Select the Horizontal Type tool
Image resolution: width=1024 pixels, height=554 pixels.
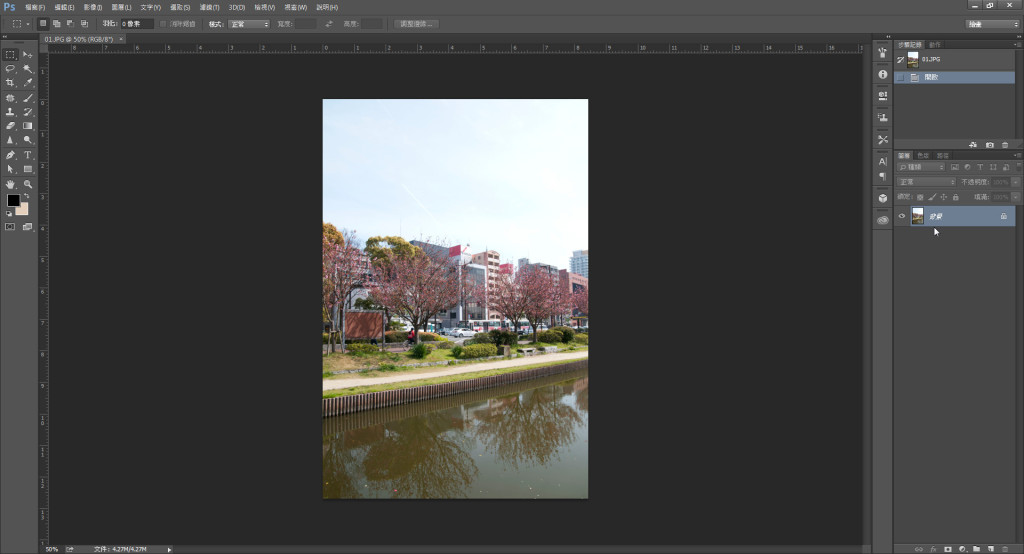pyautogui.click(x=28, y=155)
